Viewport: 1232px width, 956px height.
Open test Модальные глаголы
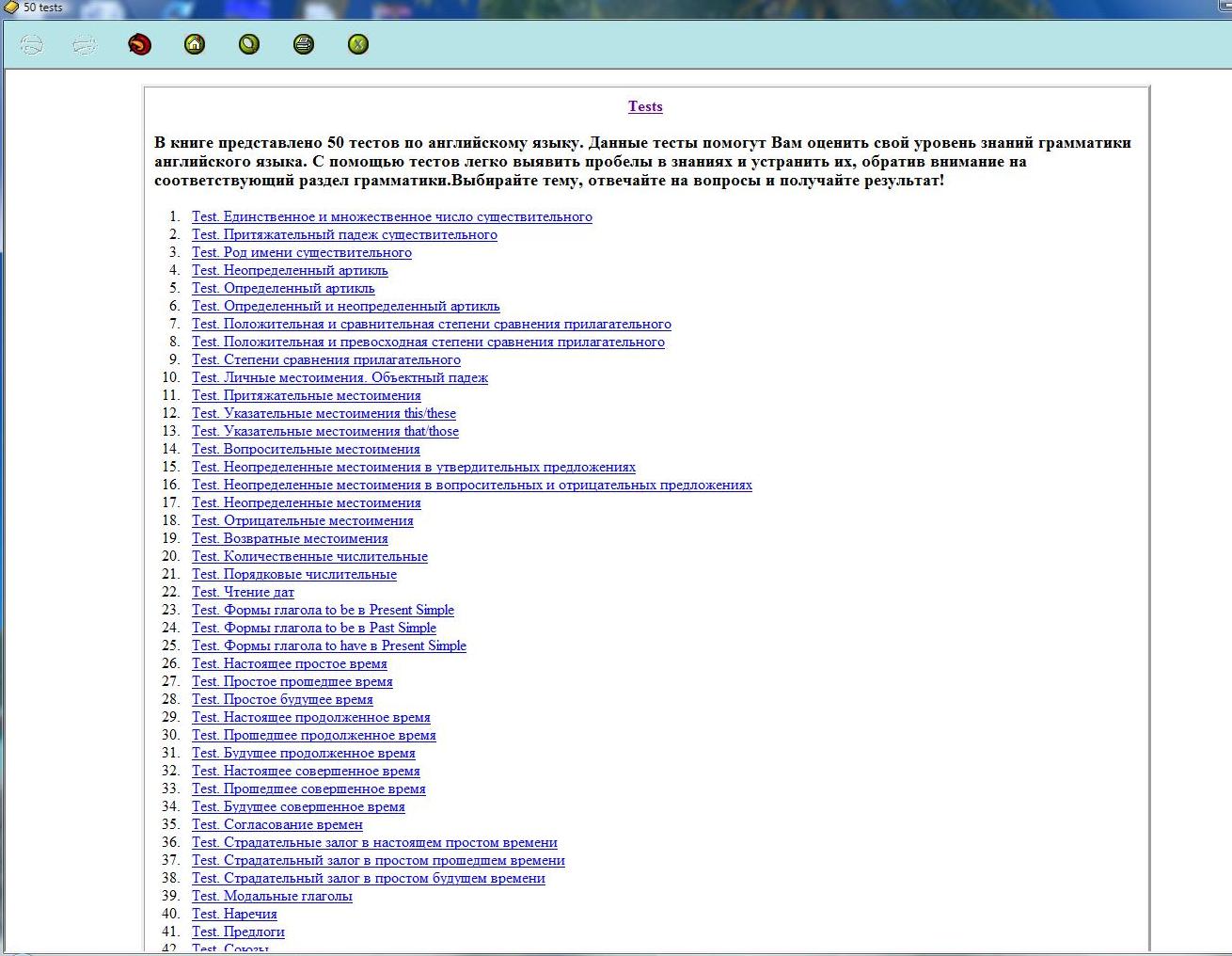272,896
